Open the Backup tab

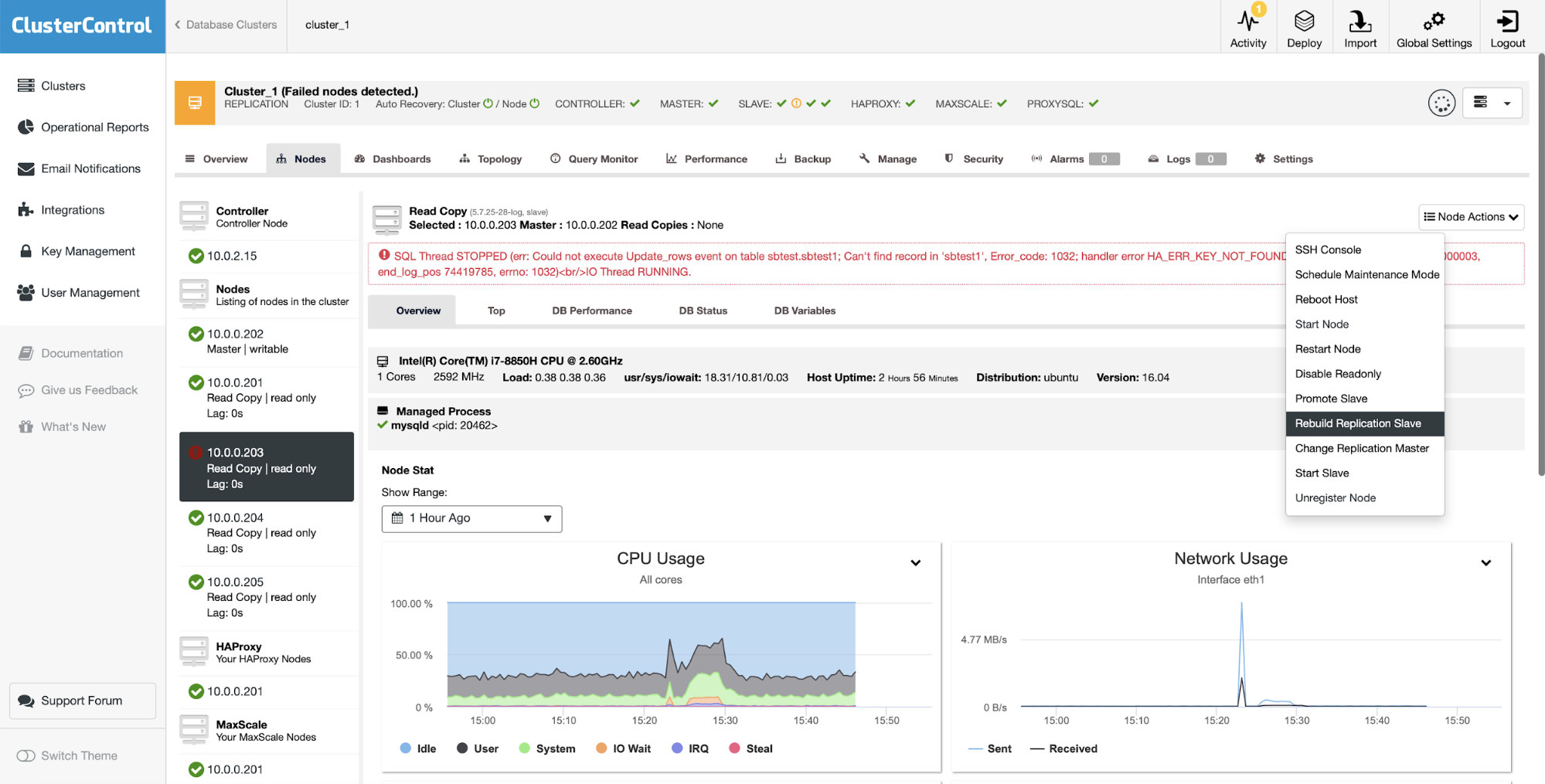point(803,159)
